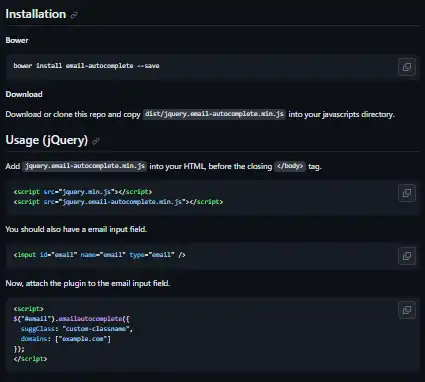Image resolution: width=425 pixels, height=382 pixels.
Task: Click the inline </body> code tag
Action: click(290, 166)
